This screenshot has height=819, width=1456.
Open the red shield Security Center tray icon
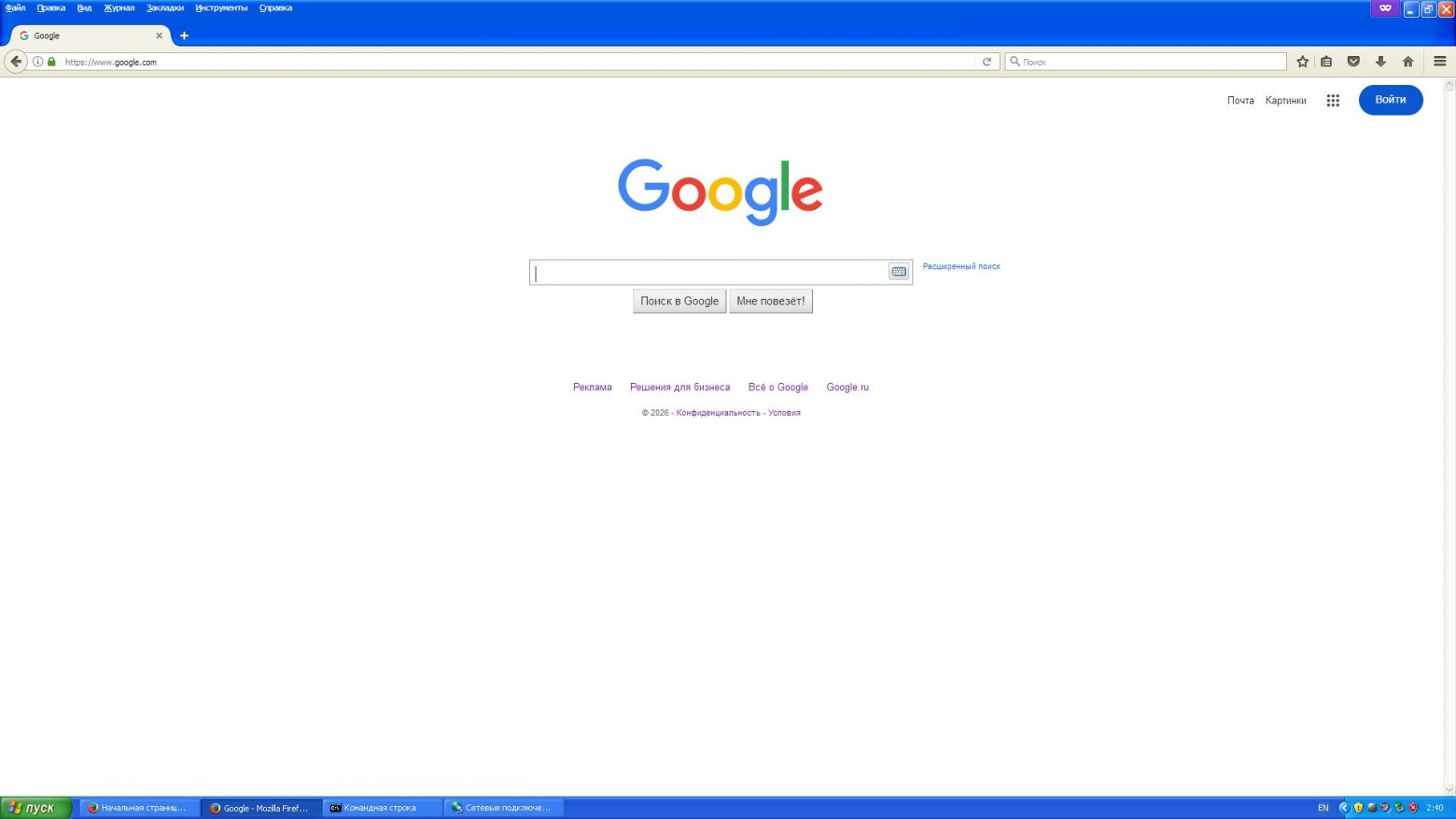tap(1413, 808)
